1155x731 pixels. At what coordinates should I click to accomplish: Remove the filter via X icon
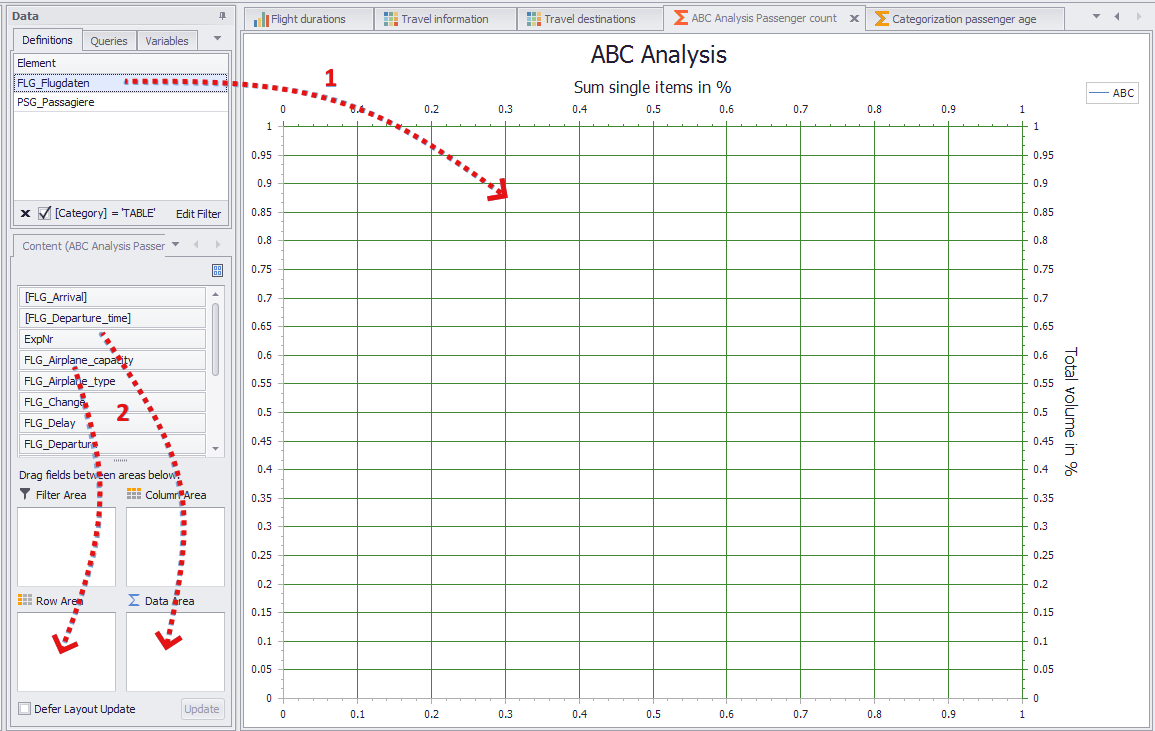click(25, 214)
